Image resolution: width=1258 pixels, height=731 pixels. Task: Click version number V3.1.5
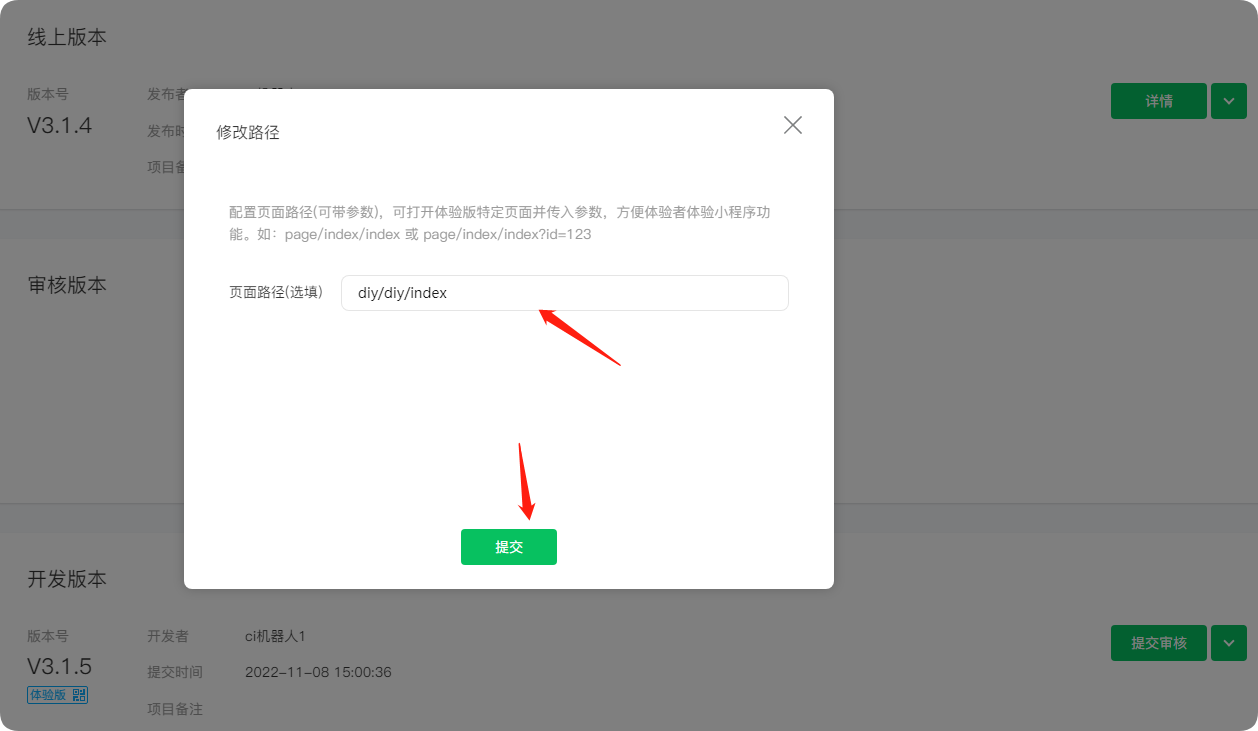(x=60, y=667)
